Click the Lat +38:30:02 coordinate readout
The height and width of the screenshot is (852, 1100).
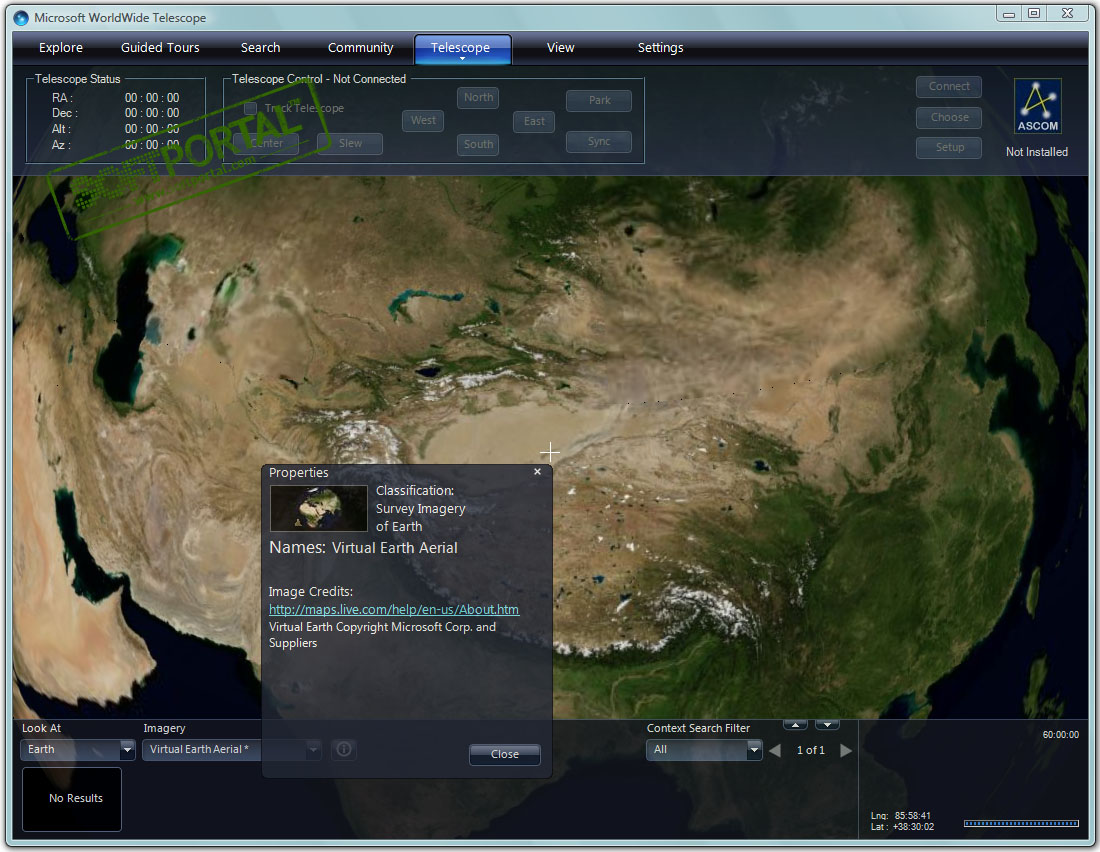[x=902, y=827]
